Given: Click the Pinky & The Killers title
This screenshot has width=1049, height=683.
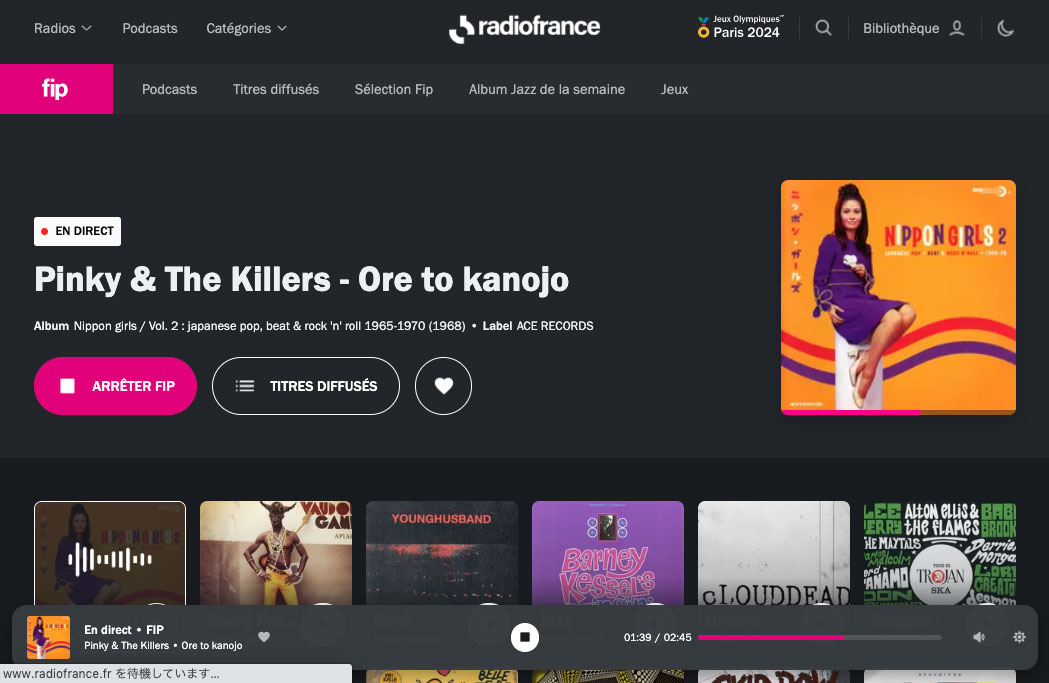Looking at the screenshot, I should click(301, 279).
